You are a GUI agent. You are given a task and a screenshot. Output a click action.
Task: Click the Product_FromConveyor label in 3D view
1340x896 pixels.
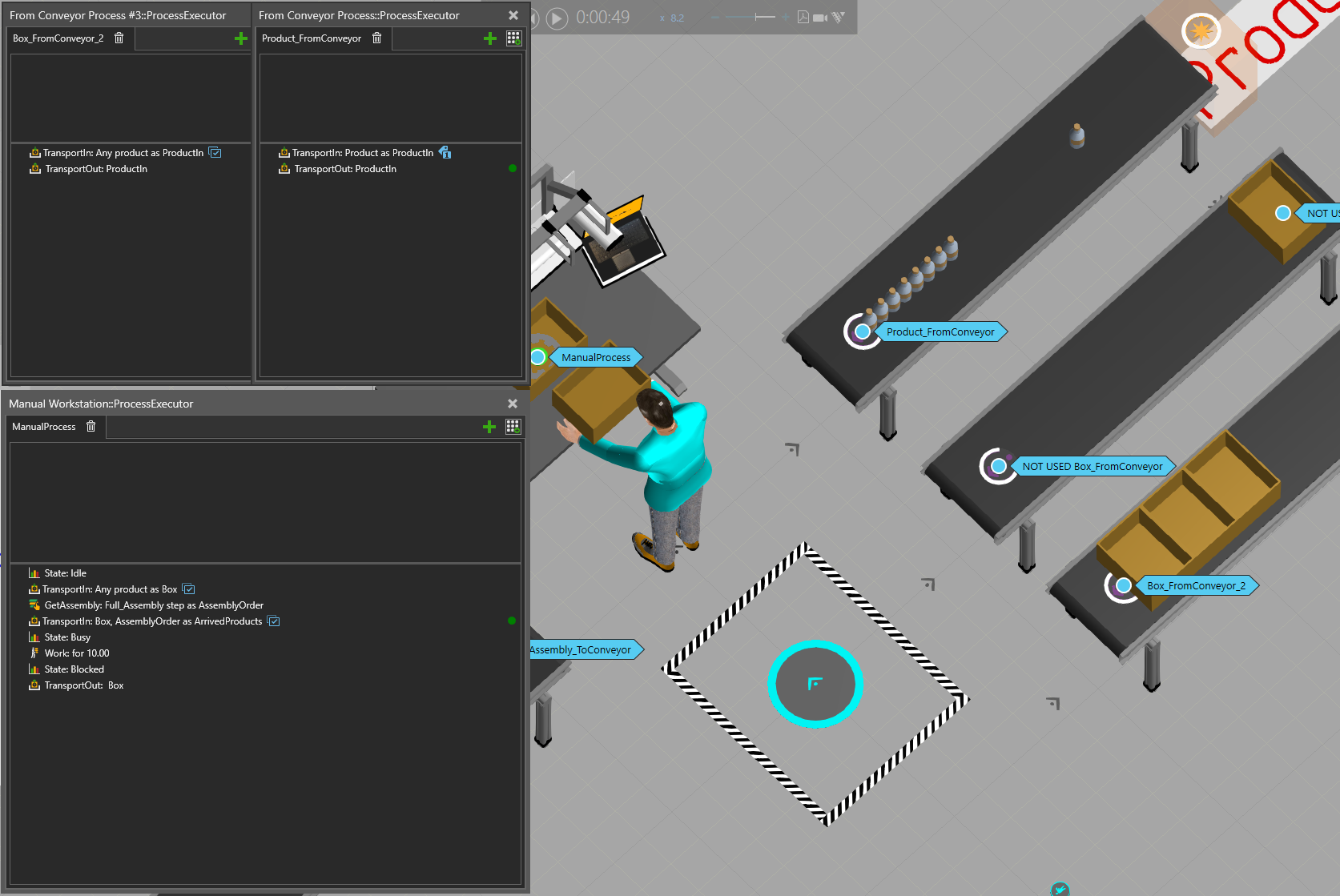pyautogui.click(x=940, y=332)
